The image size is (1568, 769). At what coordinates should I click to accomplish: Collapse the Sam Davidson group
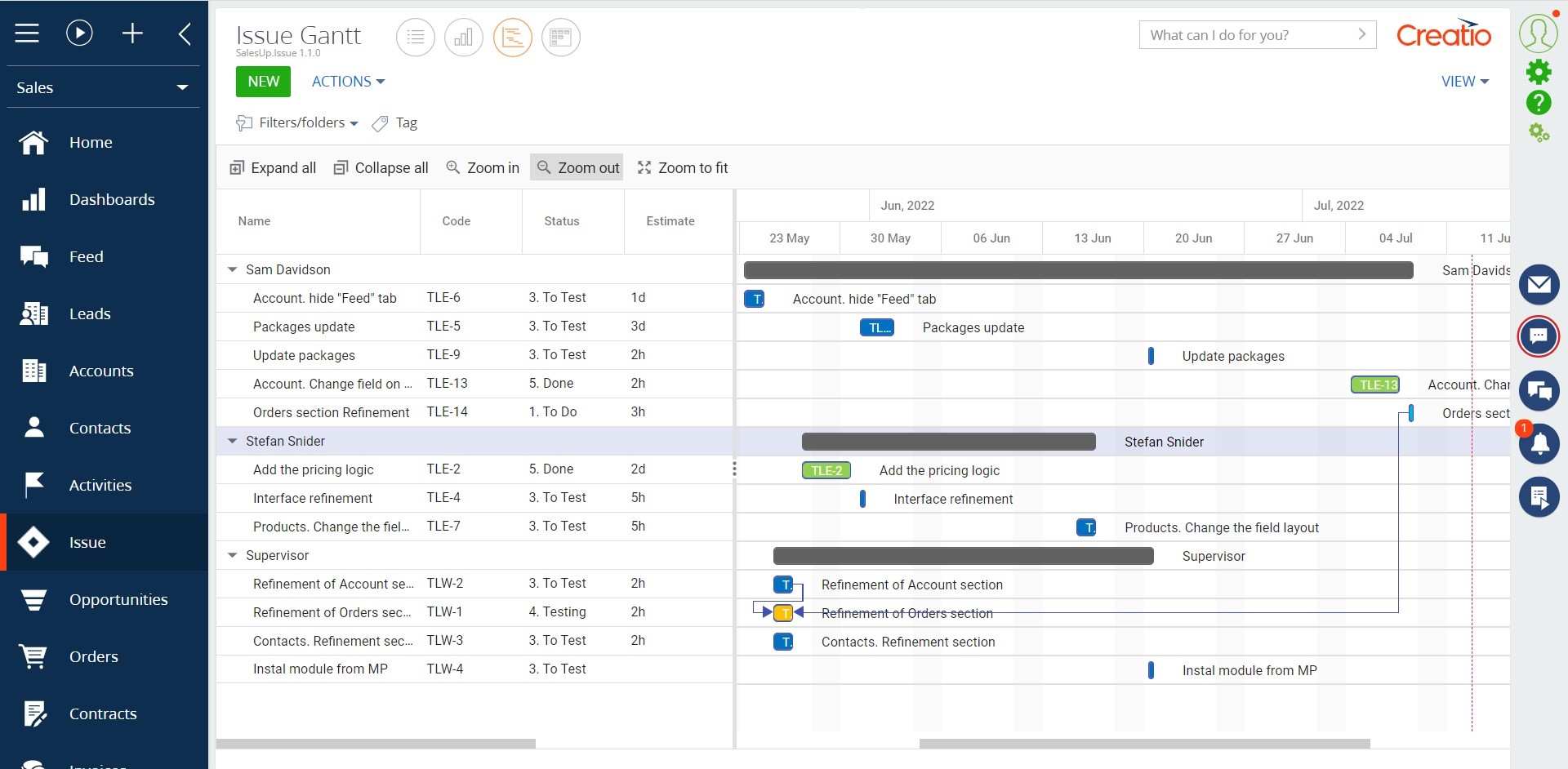click(232, 269)
